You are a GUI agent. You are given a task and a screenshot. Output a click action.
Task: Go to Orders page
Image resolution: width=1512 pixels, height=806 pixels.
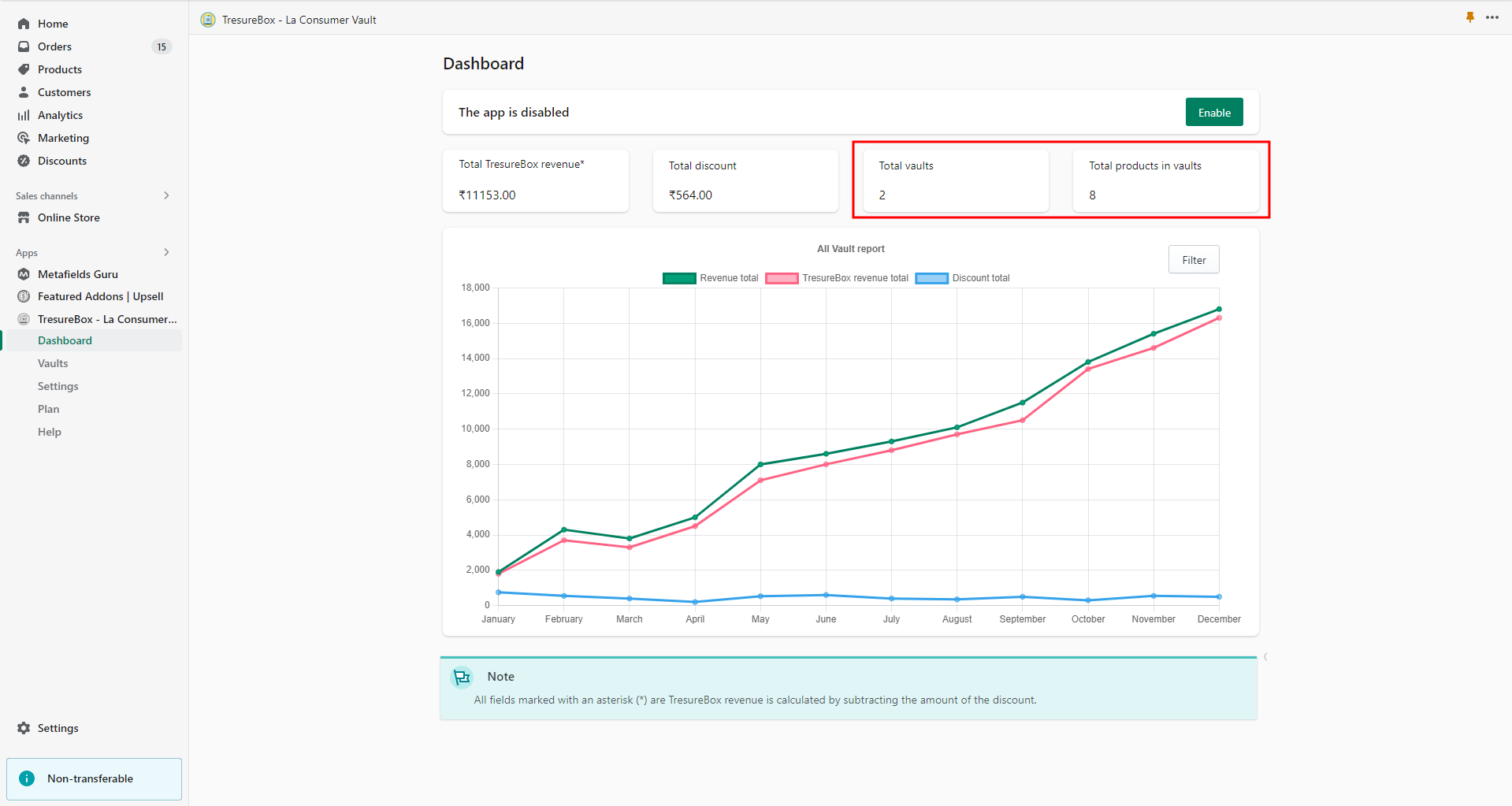[x=54, y=46]
